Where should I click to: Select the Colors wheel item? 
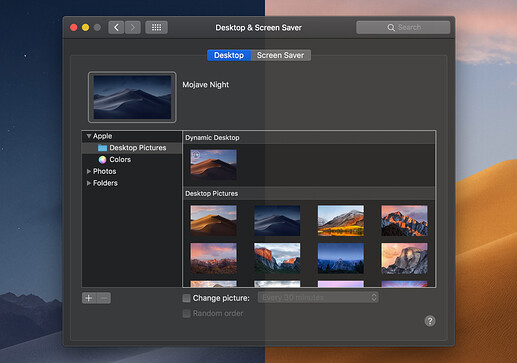click(x=114, y=160)
